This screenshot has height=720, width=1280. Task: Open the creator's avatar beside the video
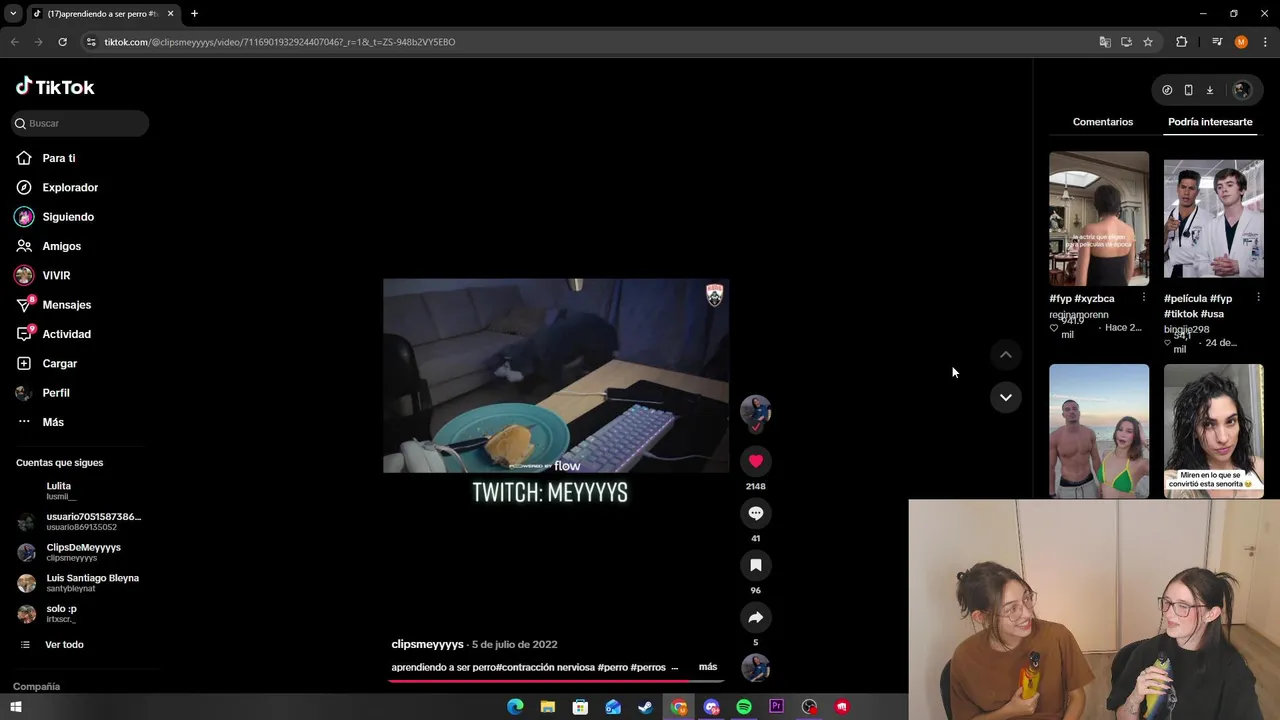pos(756,410)
